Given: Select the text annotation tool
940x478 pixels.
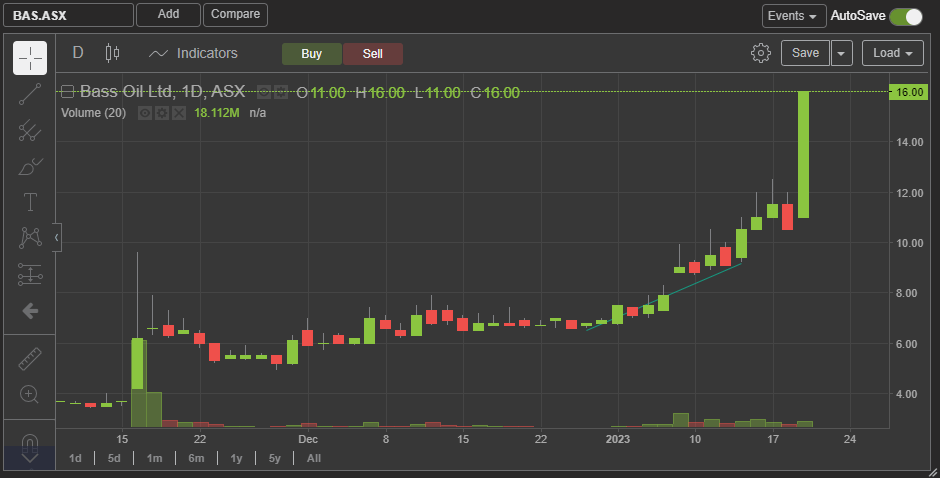Looking at the screenshot, I should tap(30, 202).
